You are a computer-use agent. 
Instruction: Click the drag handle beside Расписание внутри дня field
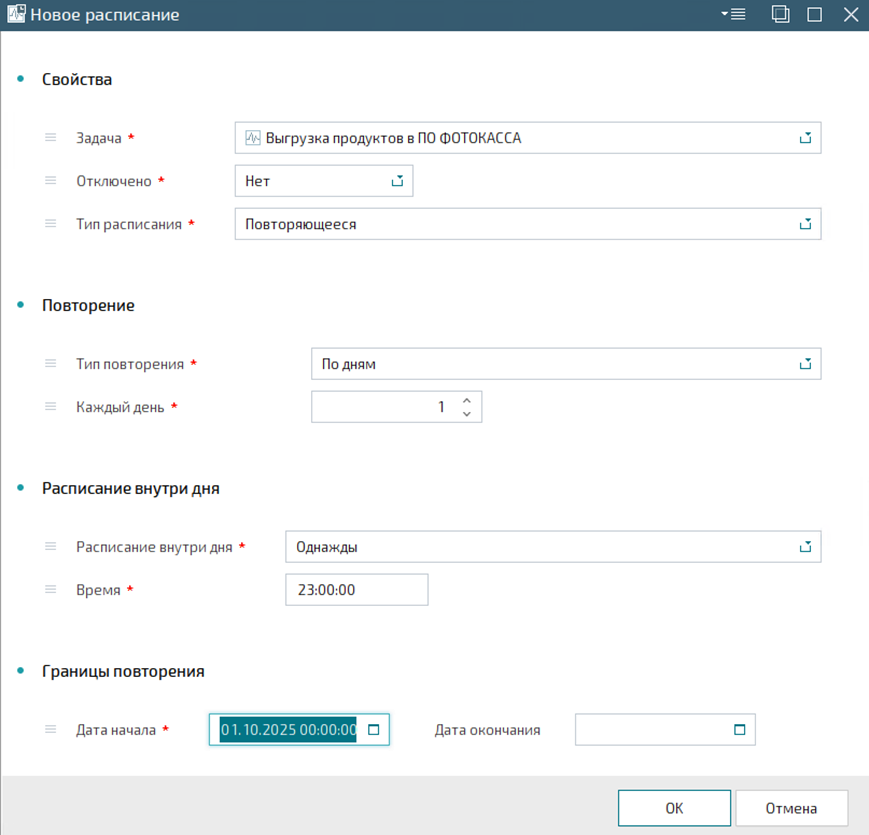50,546
